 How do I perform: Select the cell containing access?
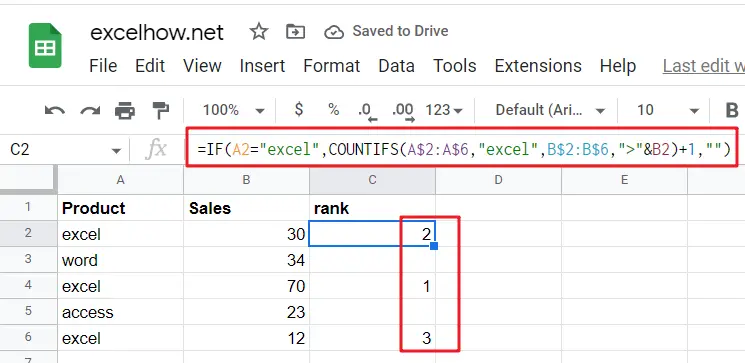120,312
